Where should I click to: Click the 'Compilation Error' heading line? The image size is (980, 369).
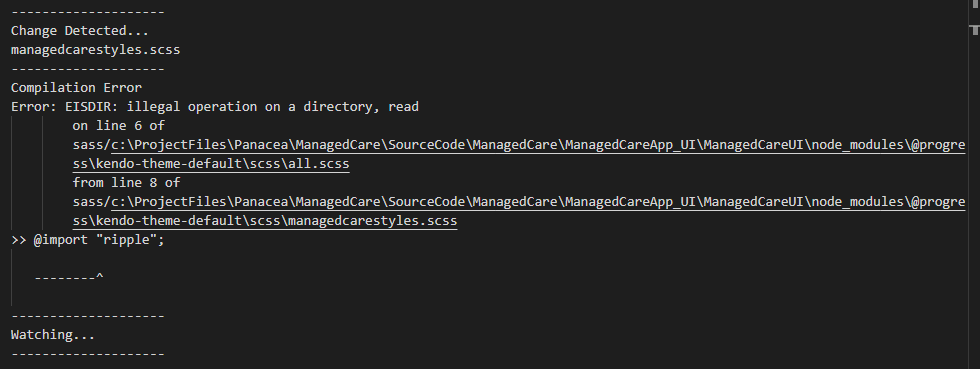(x=76, y=88)
